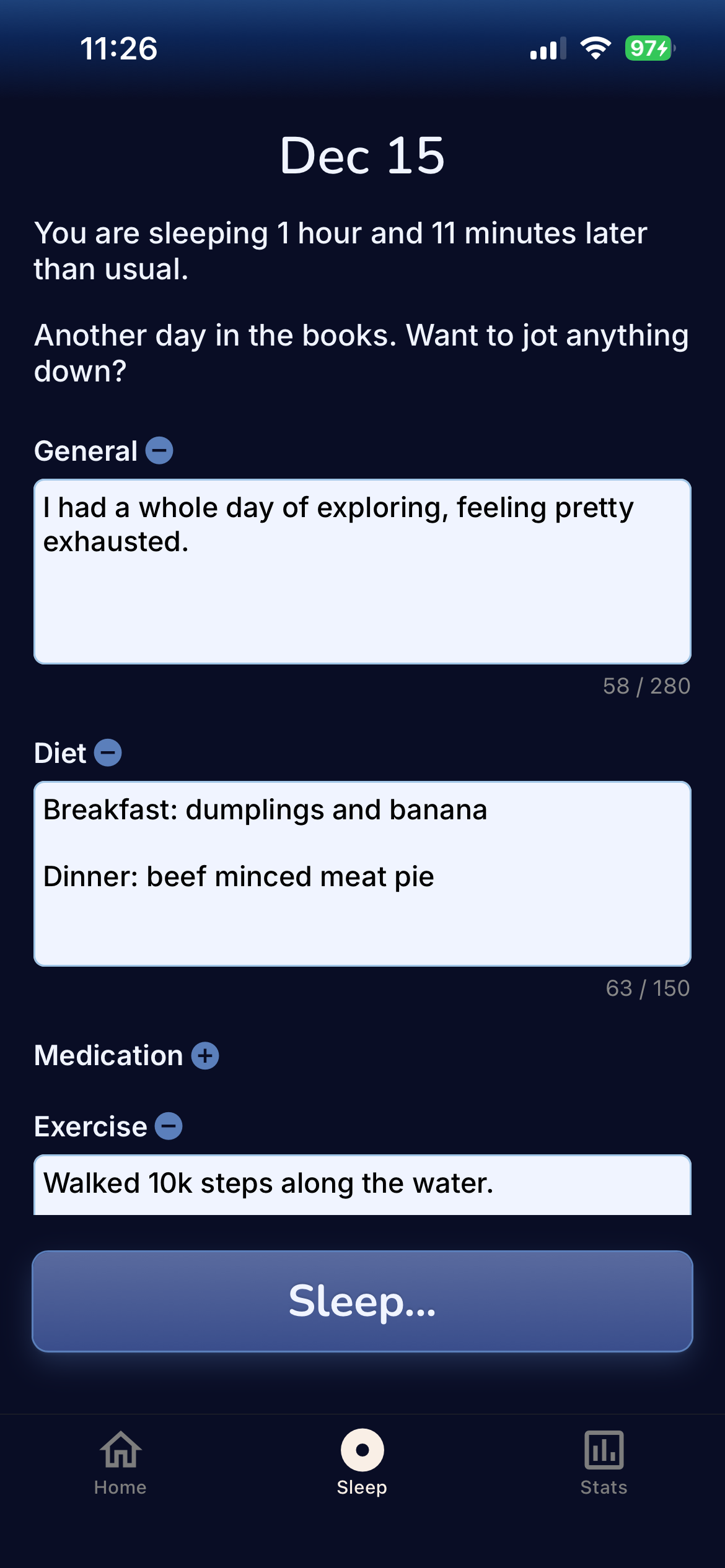Switch to the Stats tab label
The image size is (725, 1568).
(604, 1487)
